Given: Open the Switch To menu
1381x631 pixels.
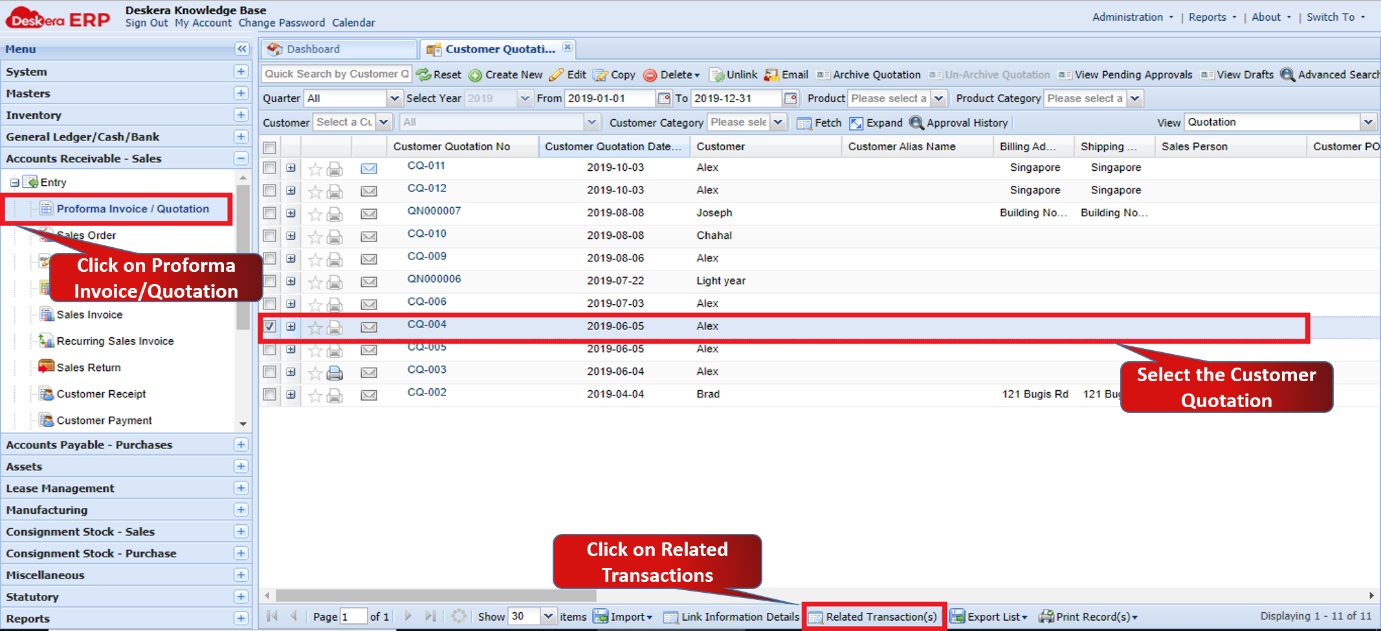Looking at the screenshot, I should tap(1335, 17).
